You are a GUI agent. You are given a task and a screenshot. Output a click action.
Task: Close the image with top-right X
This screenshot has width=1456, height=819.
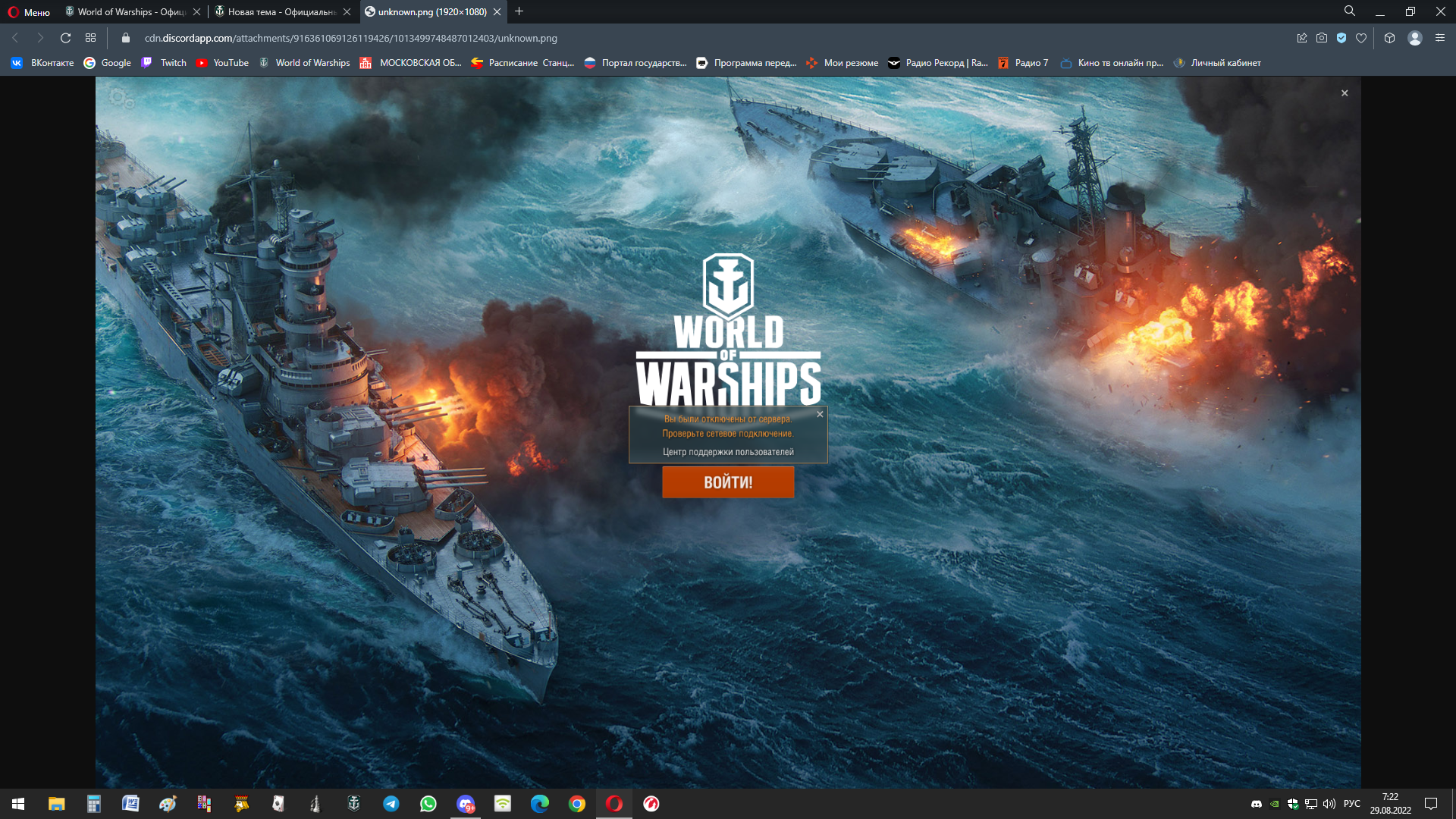coord(1345,93)
